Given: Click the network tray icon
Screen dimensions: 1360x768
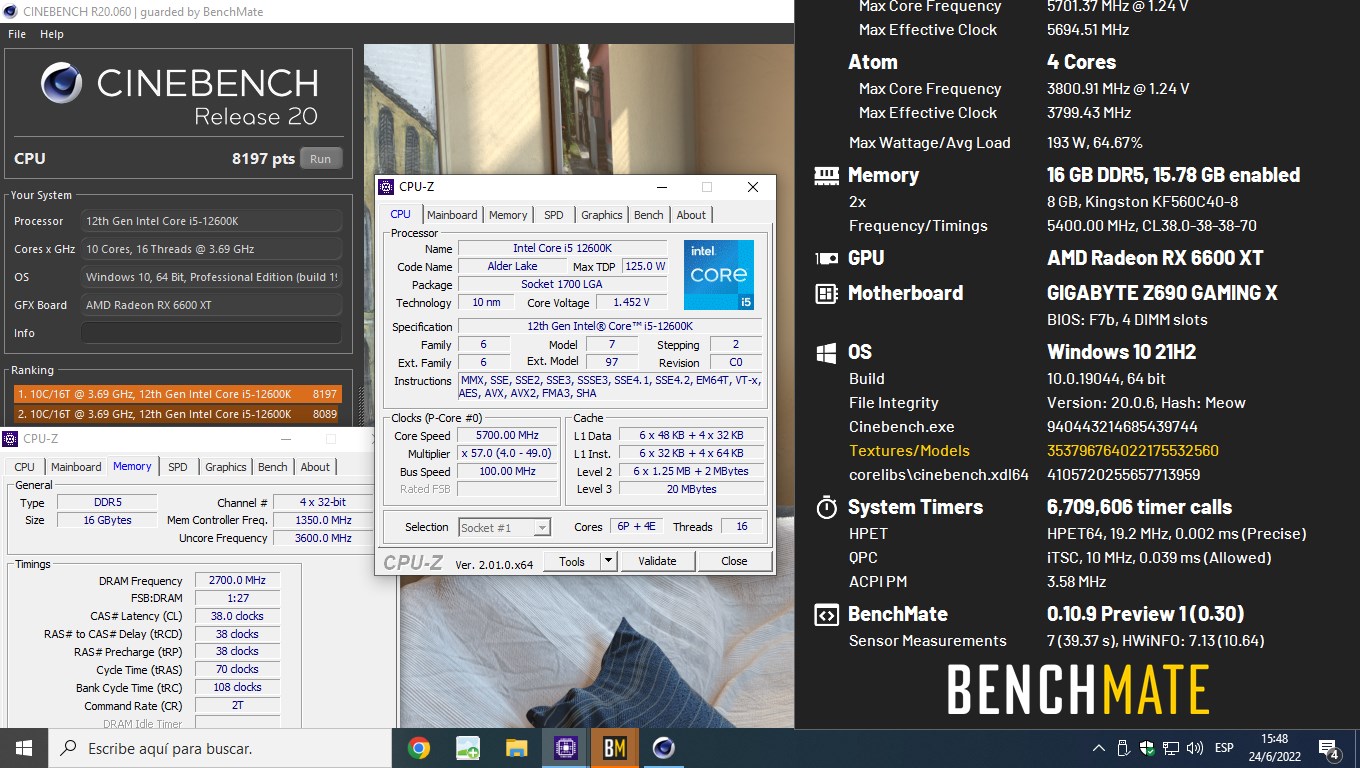Looking at the screenshot, I should click(x=1170, y=748).
